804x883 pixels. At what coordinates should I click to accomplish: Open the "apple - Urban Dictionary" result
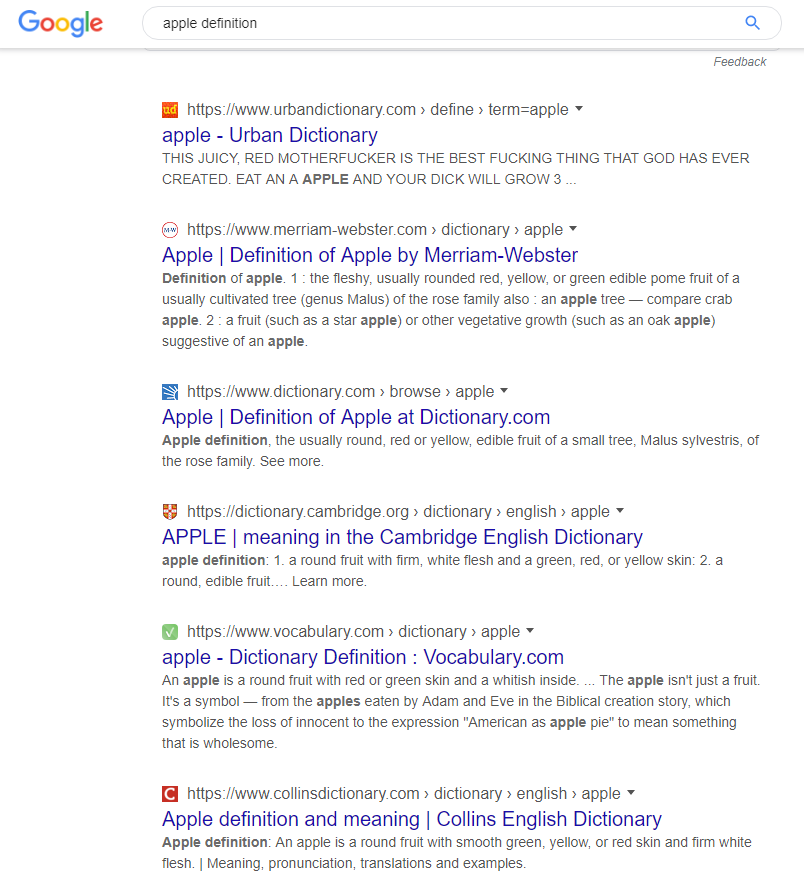[x=270, y=135]
